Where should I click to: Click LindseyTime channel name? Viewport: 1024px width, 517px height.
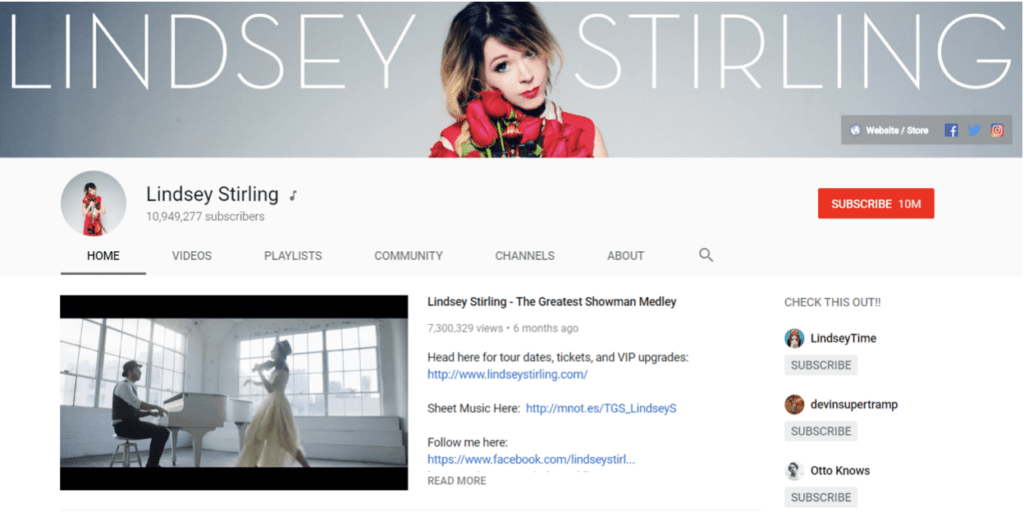[x=843, y=338]
